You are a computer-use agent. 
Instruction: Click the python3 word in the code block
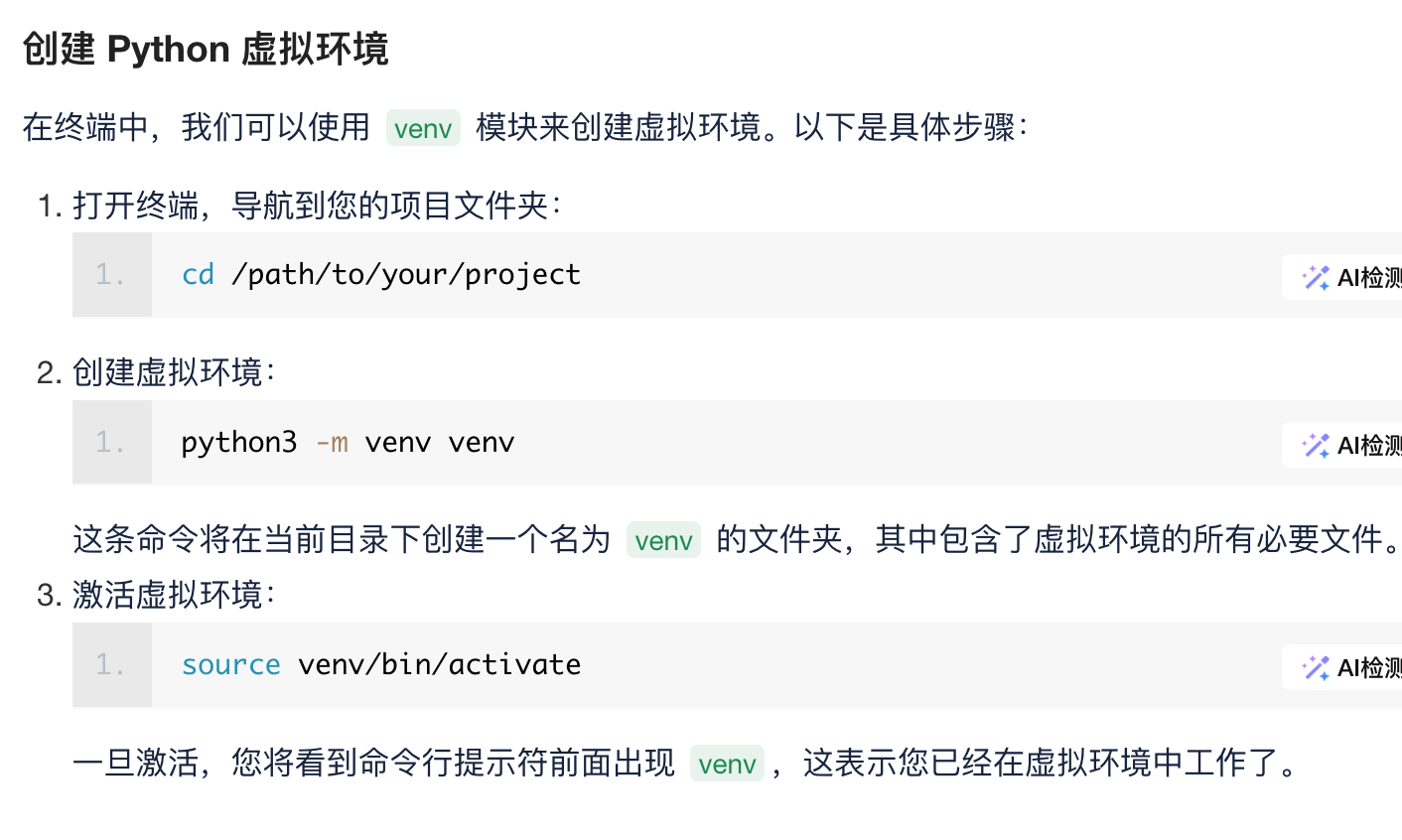(x=238, y=443)
